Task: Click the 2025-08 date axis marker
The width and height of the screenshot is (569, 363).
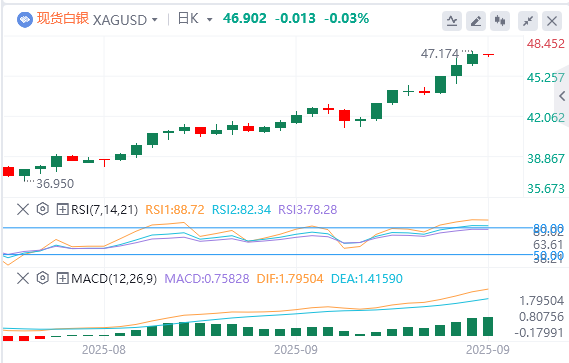Action: pyautogui.click(x=104, y=350)
